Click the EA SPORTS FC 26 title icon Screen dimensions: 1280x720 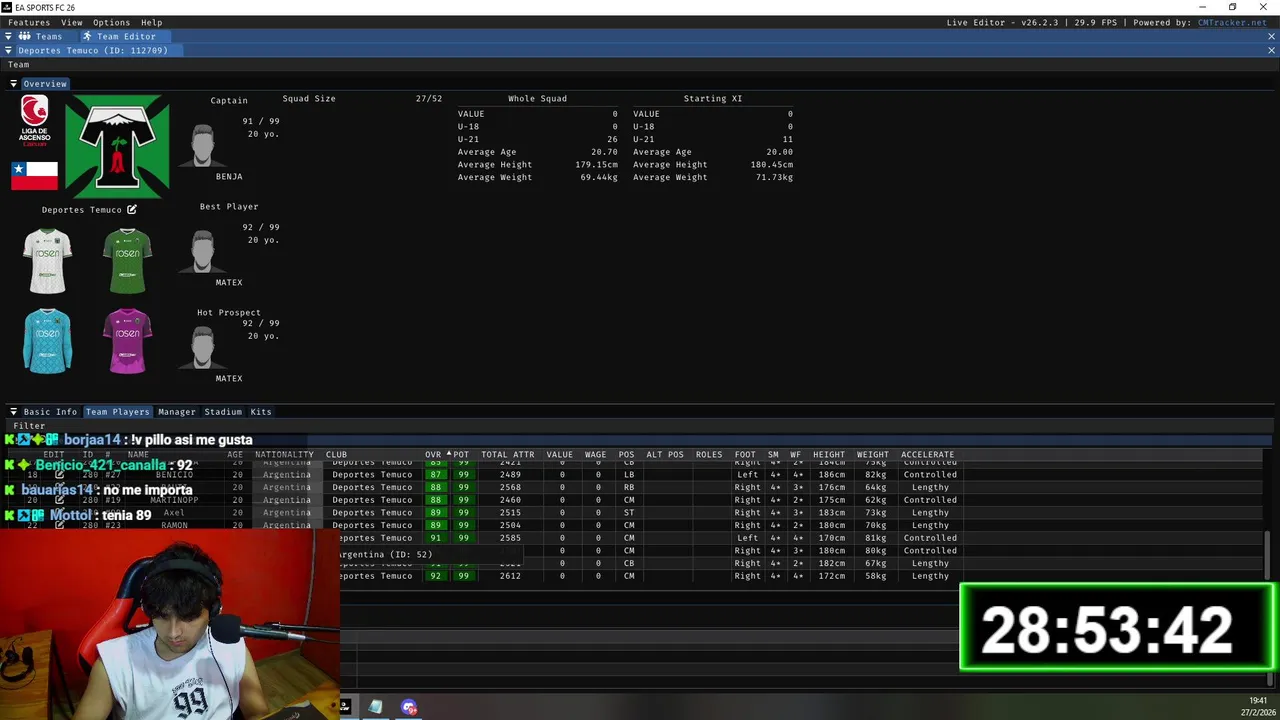[8, 7]
